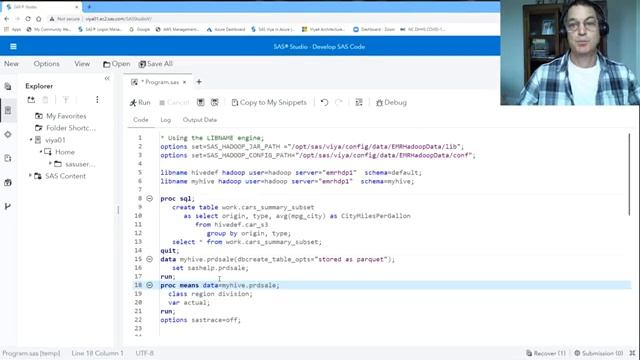Collapse the Explorer pane with double chevron
This screenshot has width=640, height=360.
point(107,78)
